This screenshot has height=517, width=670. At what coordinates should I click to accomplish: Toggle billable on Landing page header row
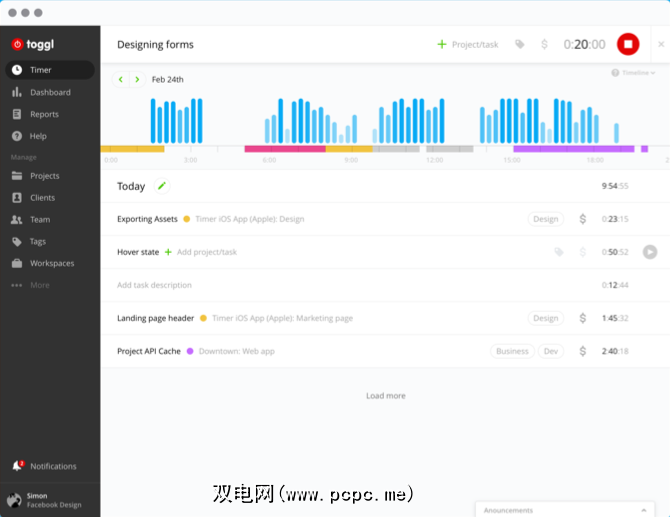tap(582, 318)
